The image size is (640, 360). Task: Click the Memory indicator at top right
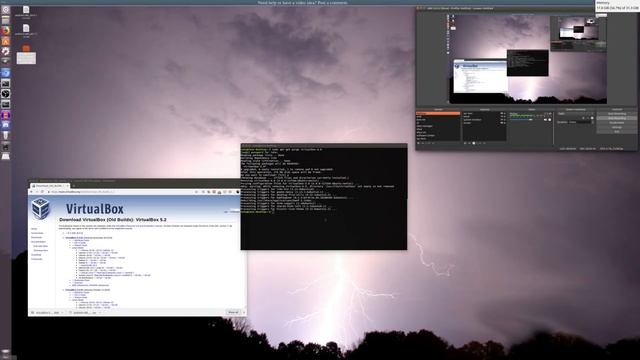click(x=617, y=6)
